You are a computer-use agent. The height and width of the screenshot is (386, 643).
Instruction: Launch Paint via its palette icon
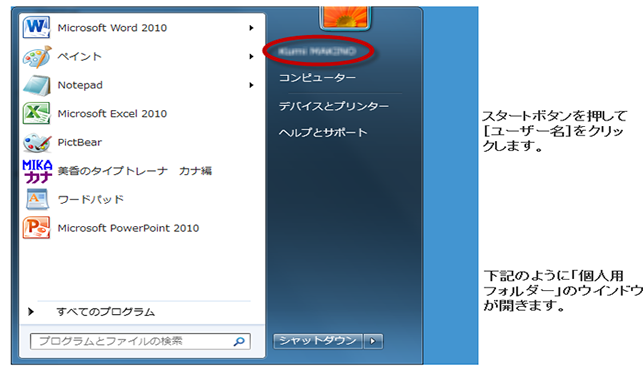click(x=37, y=57)
